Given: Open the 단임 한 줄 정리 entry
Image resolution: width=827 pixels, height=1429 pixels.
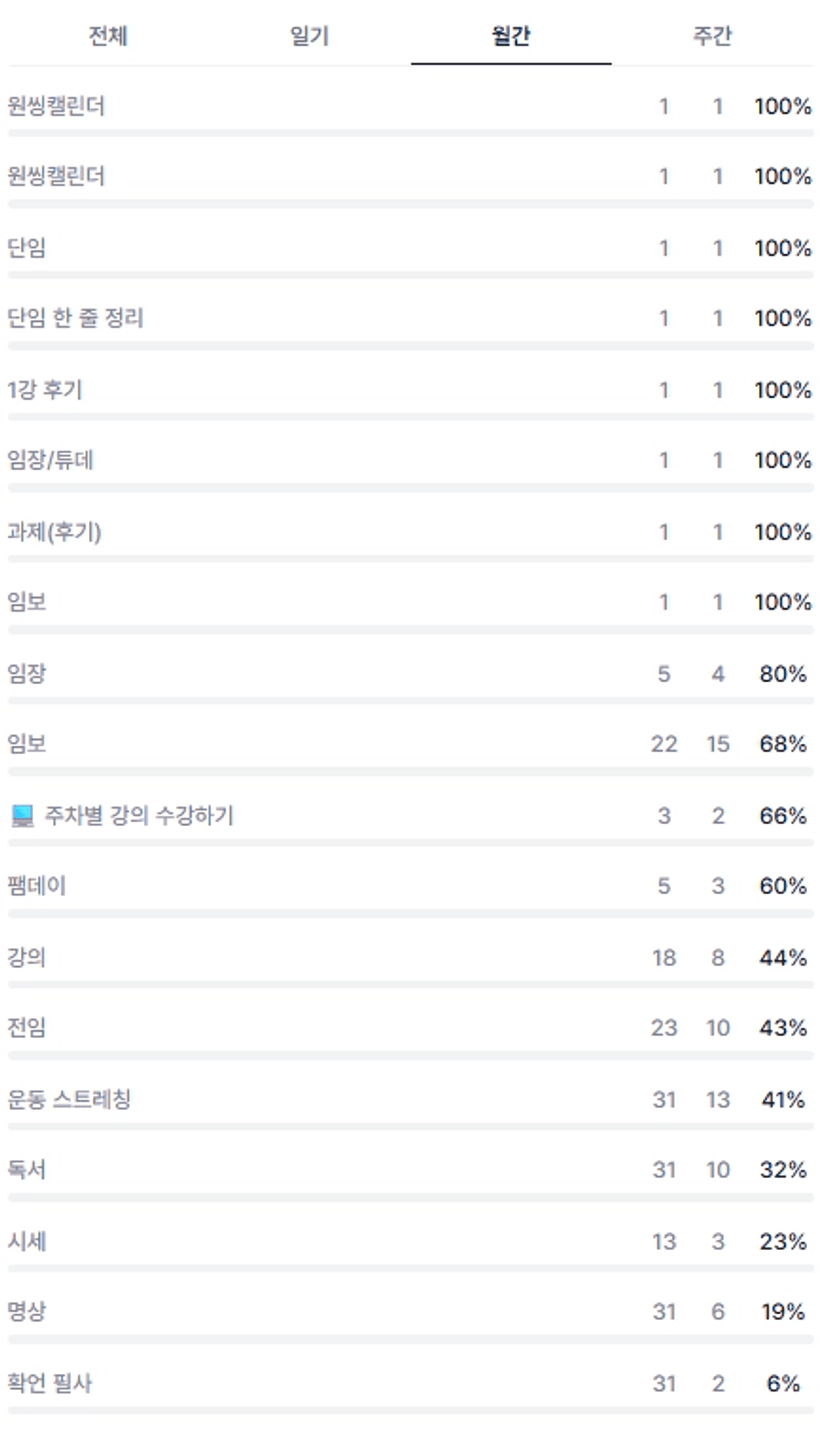Looking at the screenshot, I should [x=76, y=319].
